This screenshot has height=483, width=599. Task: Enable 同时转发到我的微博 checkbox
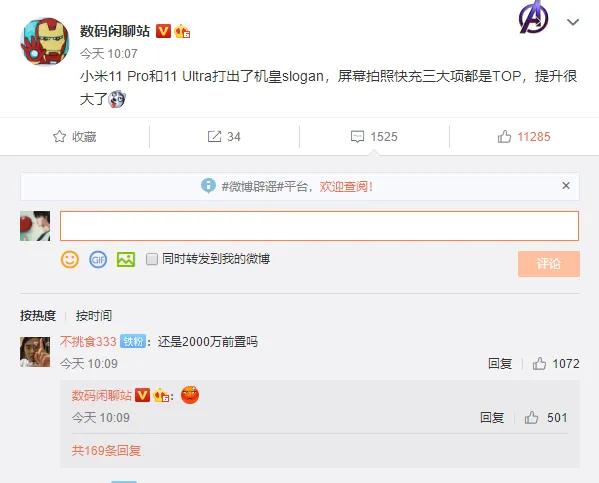coord(152,259)
